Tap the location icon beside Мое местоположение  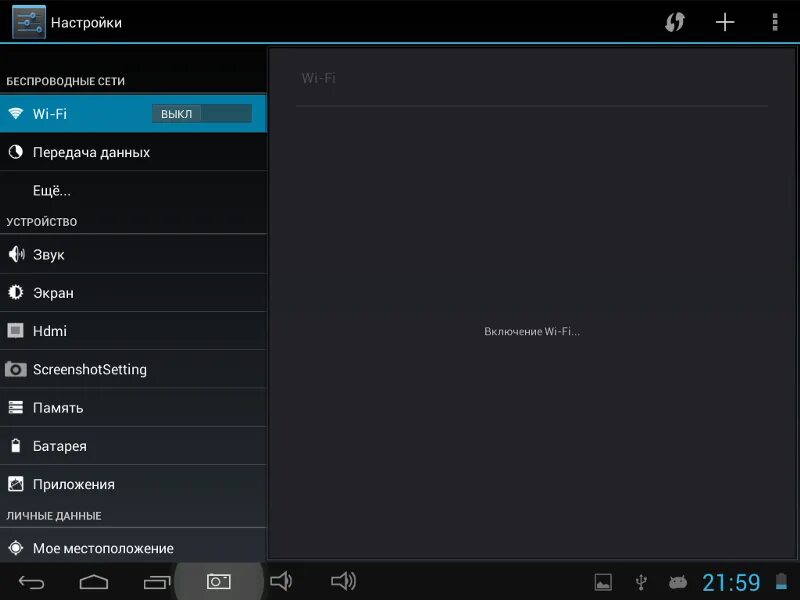(x=16, y=547)
